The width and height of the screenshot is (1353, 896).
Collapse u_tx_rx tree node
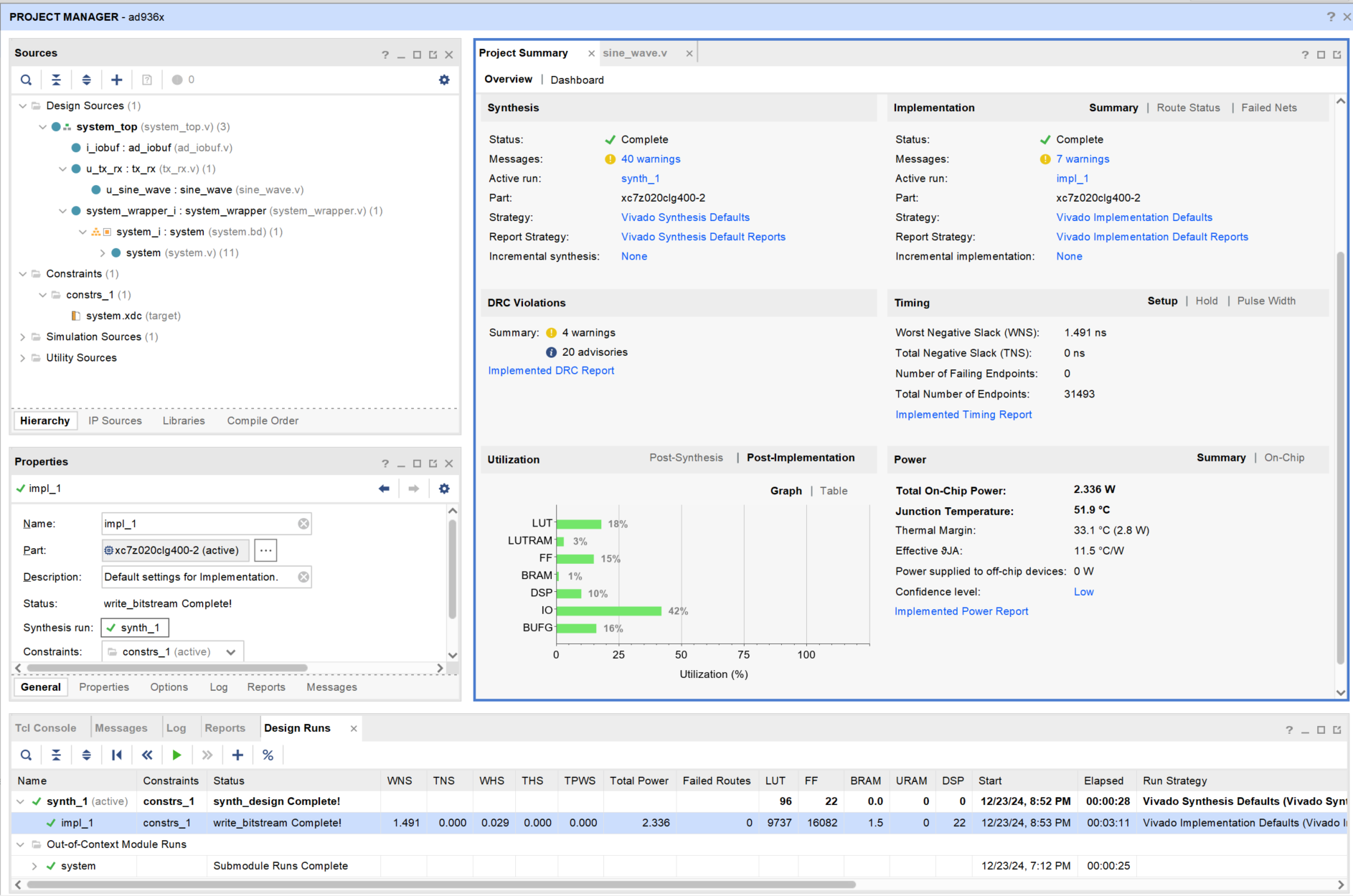63,169
